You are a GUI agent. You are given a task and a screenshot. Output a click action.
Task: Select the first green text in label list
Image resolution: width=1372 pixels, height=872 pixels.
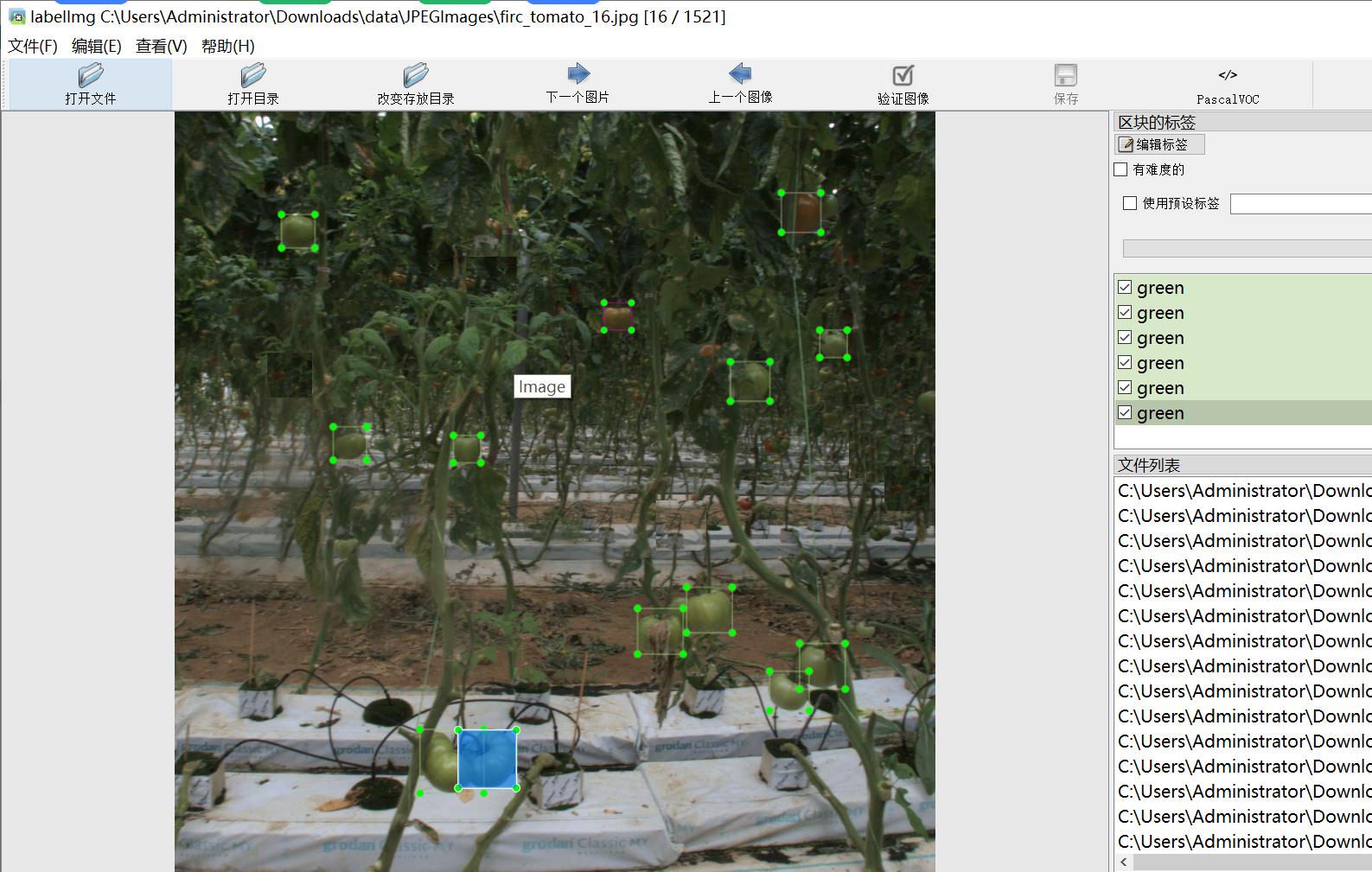pyautogui.click(x=1160, y=288)
